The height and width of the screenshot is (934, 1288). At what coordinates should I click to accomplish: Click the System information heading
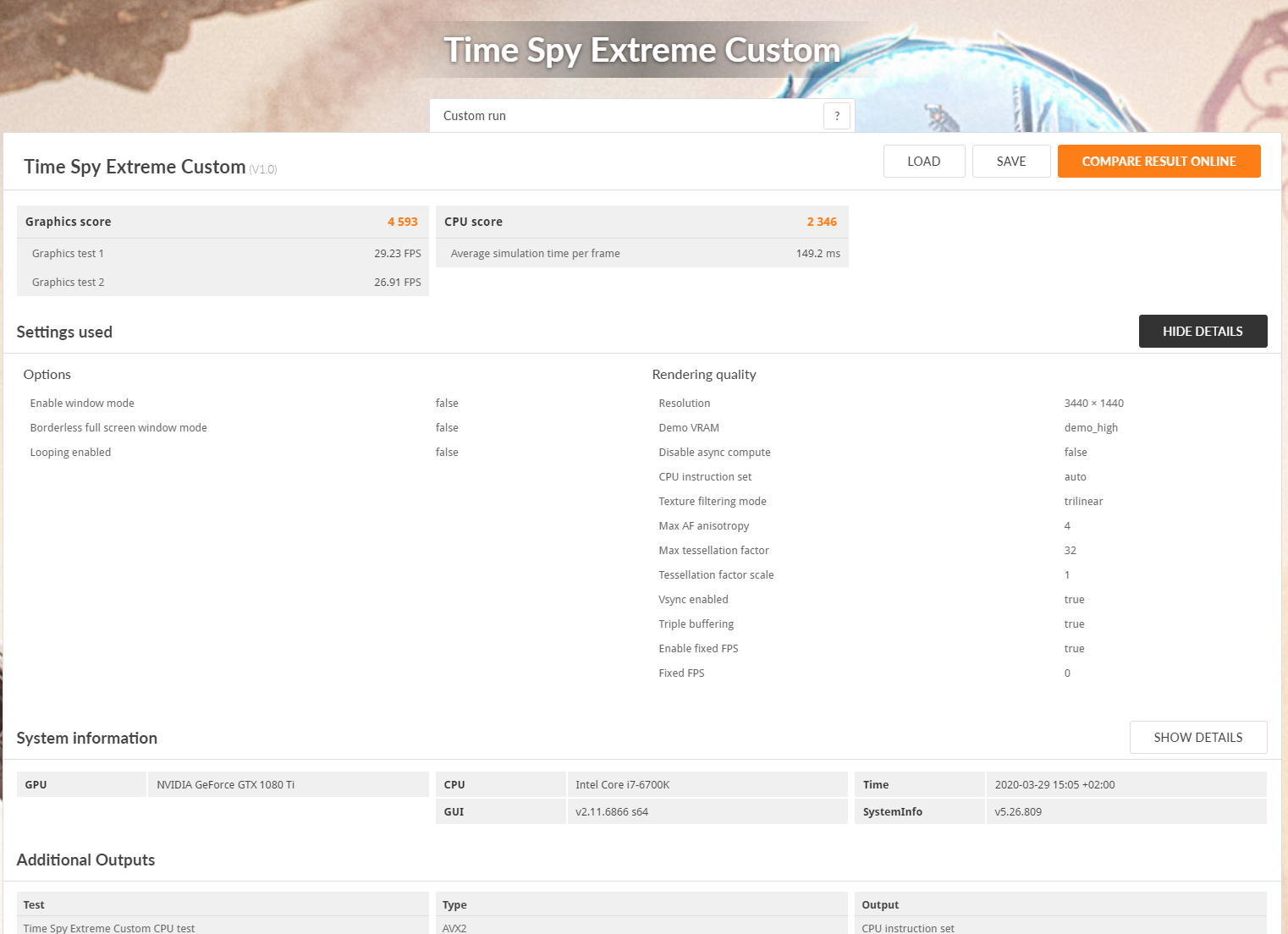point(87,739)
